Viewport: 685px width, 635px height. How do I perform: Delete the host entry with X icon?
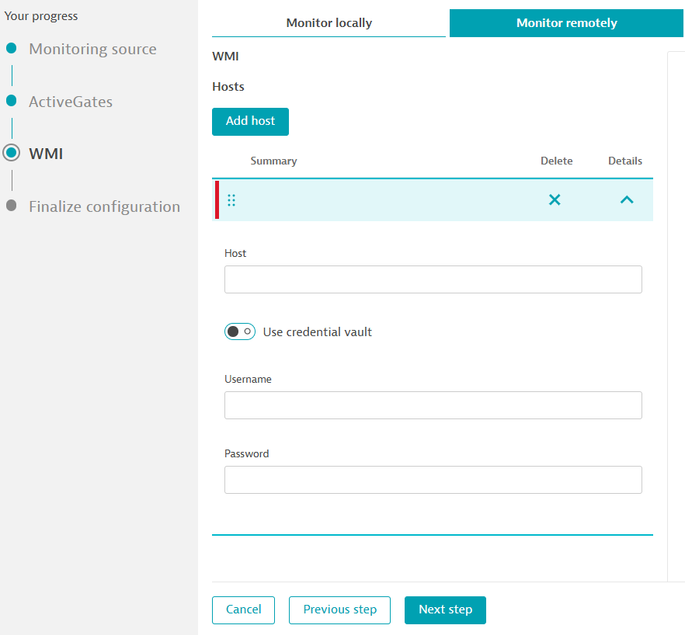pyautogui.click(x=554, y=200)
